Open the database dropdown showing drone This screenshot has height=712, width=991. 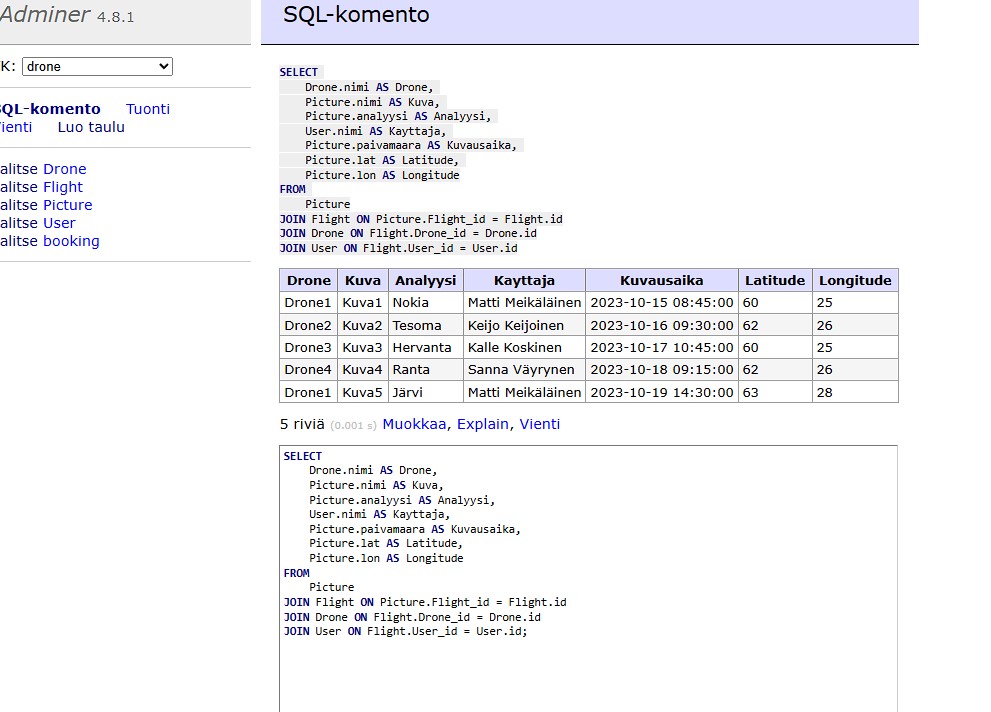(x=97, y=67)
